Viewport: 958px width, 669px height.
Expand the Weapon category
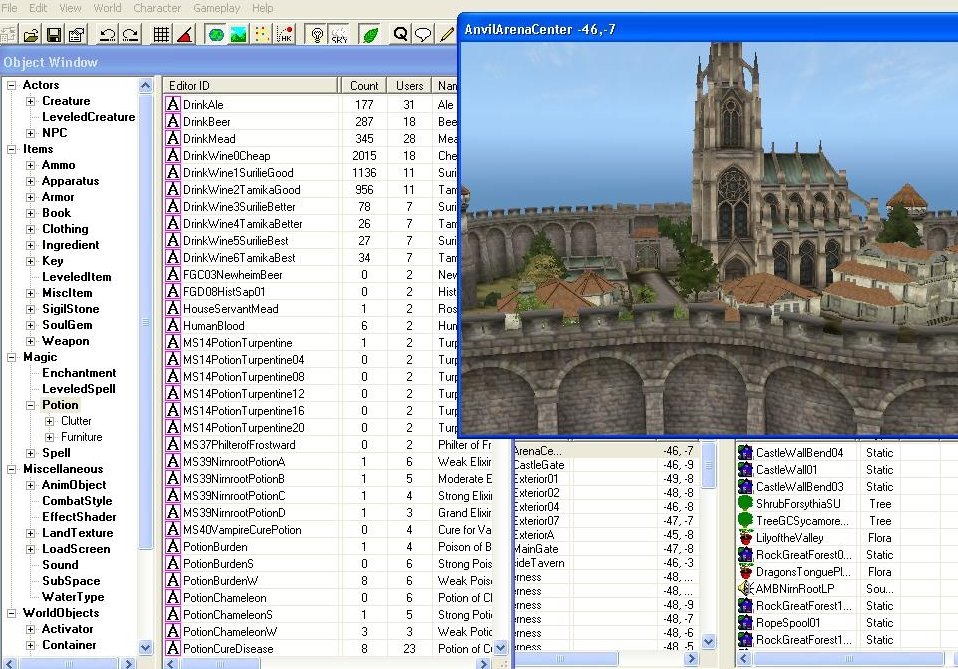(31, 342)
